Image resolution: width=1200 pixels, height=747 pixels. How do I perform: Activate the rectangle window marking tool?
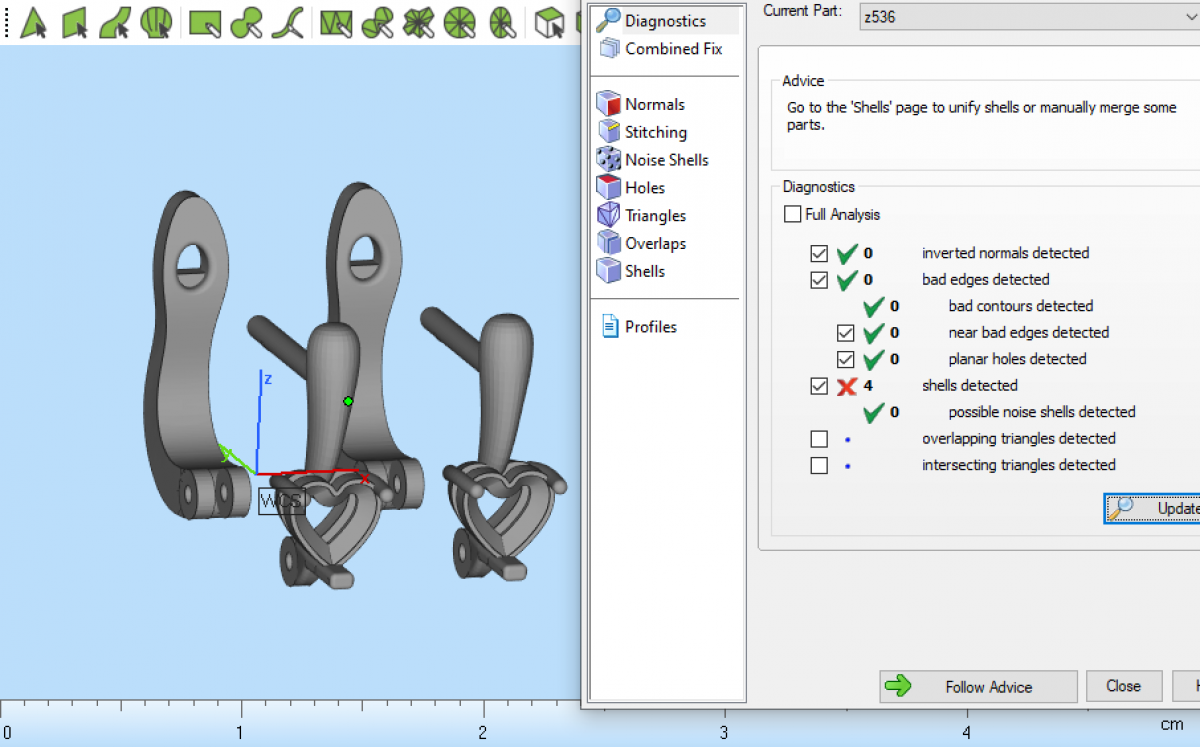tap(204, 22)
